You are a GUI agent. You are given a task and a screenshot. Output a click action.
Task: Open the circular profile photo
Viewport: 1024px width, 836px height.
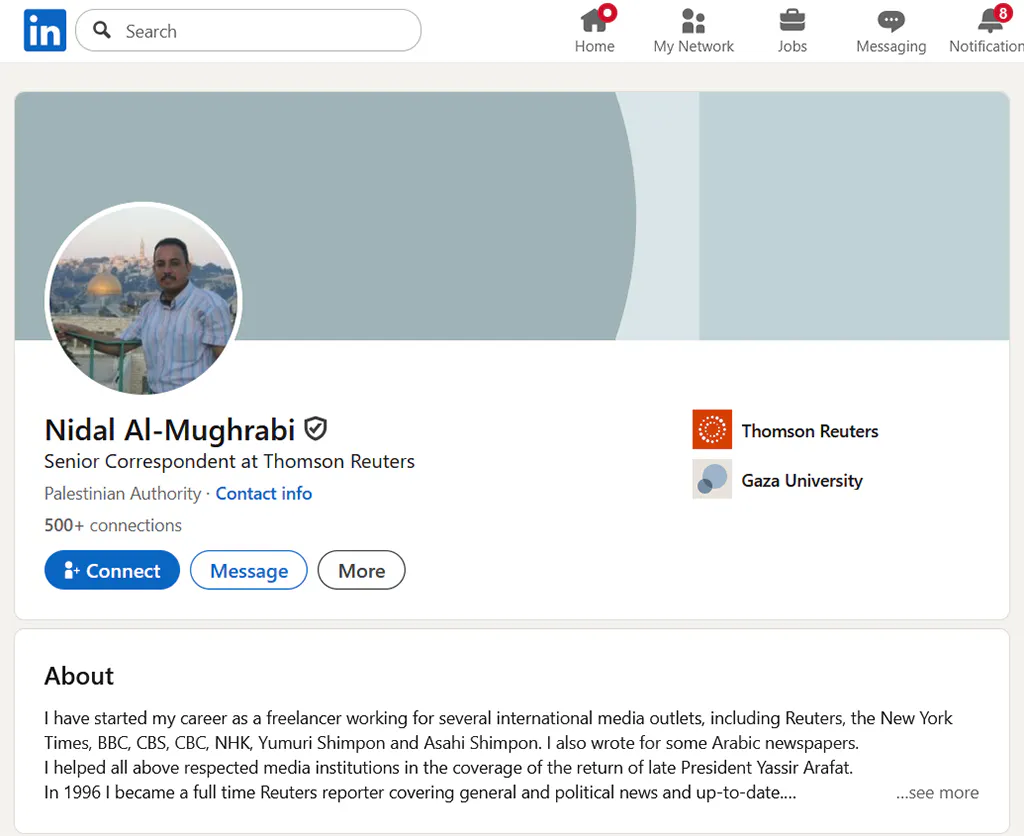[x=144, y=299]
